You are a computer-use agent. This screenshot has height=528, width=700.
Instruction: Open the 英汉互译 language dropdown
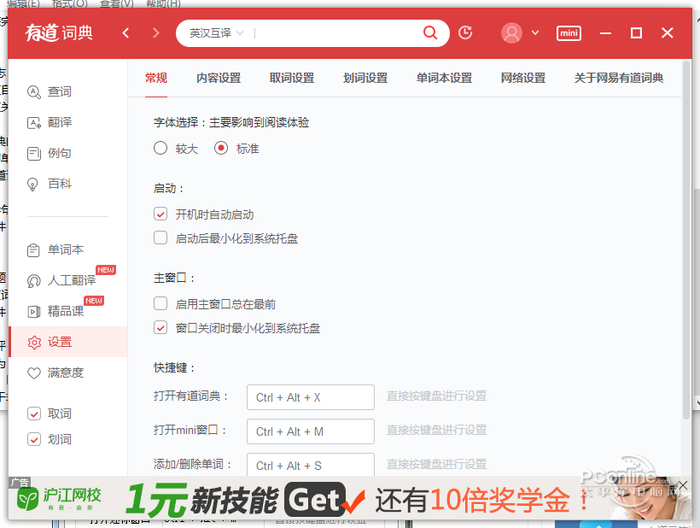(x=217, y=33)
